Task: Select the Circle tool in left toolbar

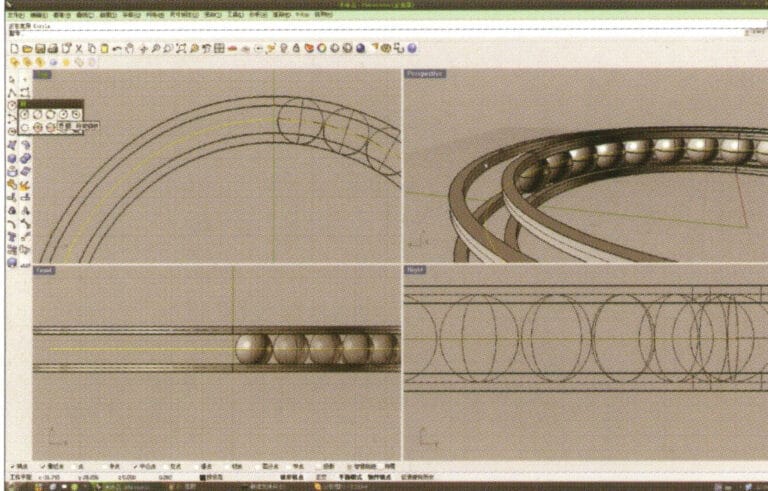Action: point(13,104)
